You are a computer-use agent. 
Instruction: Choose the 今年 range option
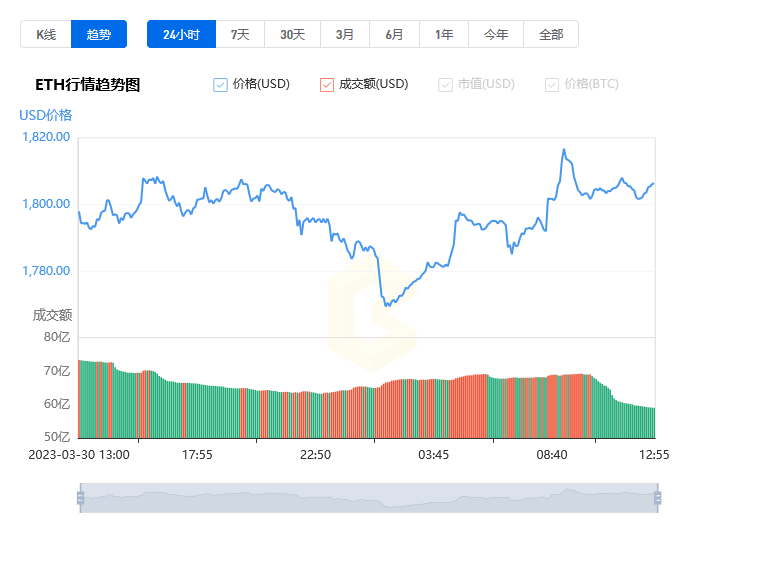pos(496,34)
